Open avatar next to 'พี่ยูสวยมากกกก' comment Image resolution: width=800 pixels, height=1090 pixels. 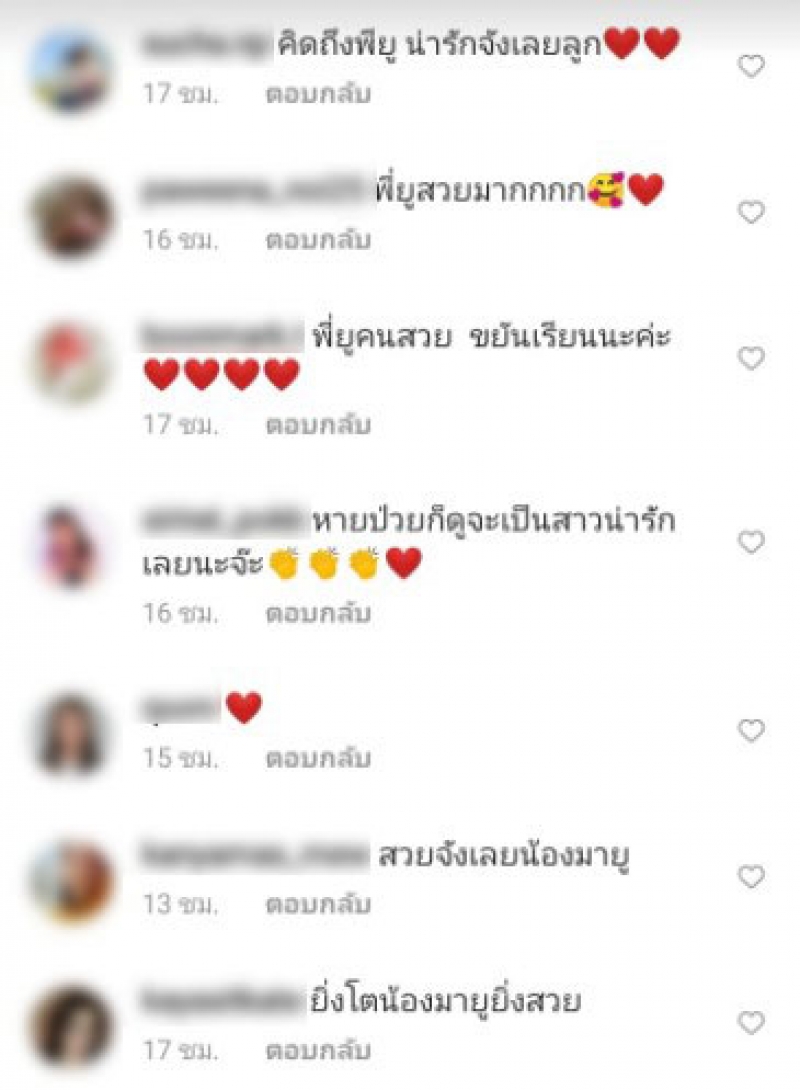pyautogui.click(x=72, y=217)
